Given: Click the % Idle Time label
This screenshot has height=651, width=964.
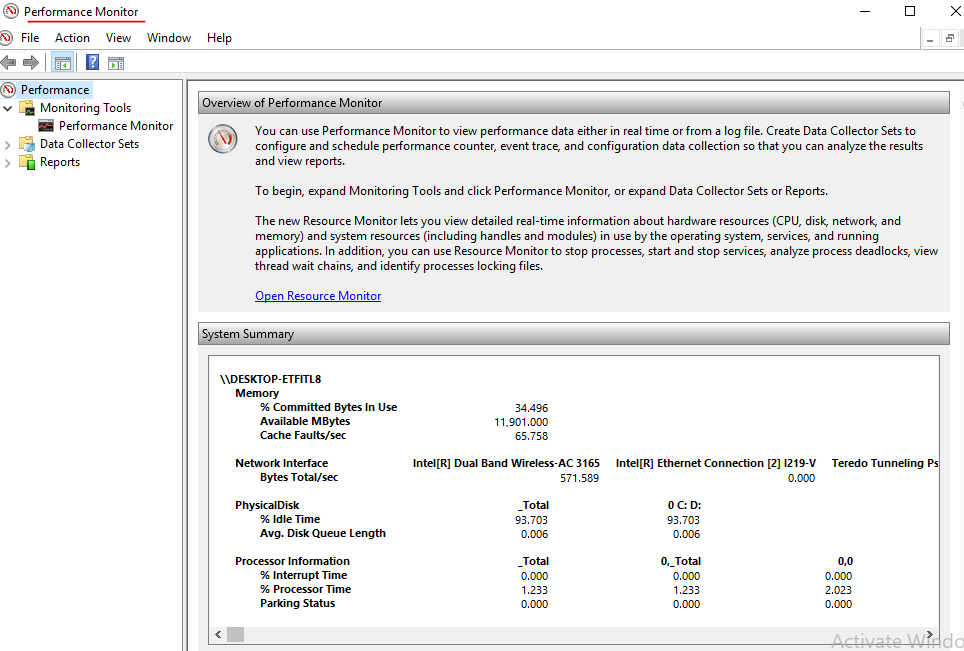Looking at the screenshot, I should tap(290, 519).
